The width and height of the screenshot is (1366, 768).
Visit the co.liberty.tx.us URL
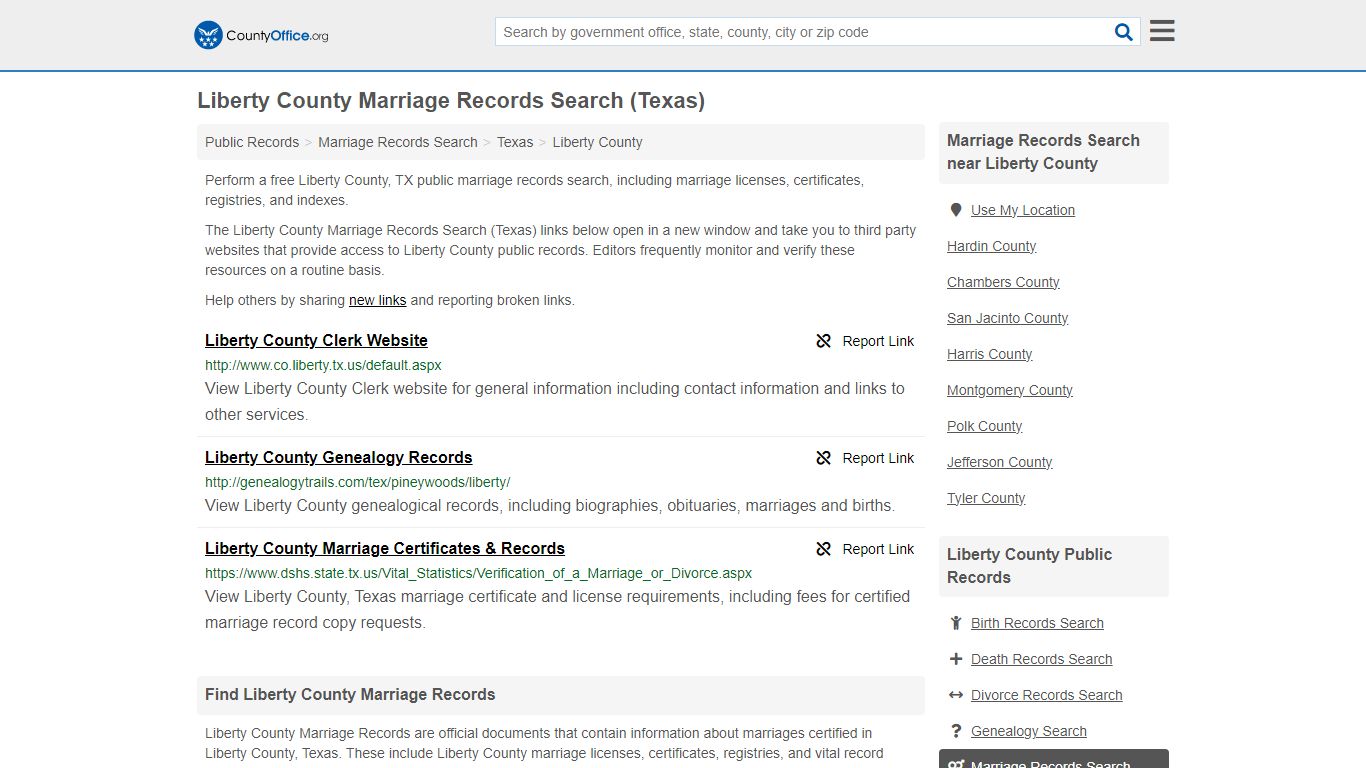pos(323,365)
